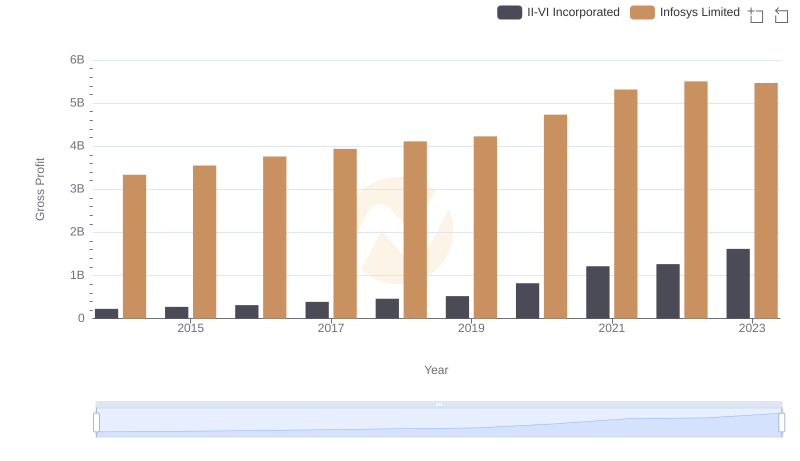Click the 2017 x-axis tick label

pyautogui.click(x=331, y=328)
